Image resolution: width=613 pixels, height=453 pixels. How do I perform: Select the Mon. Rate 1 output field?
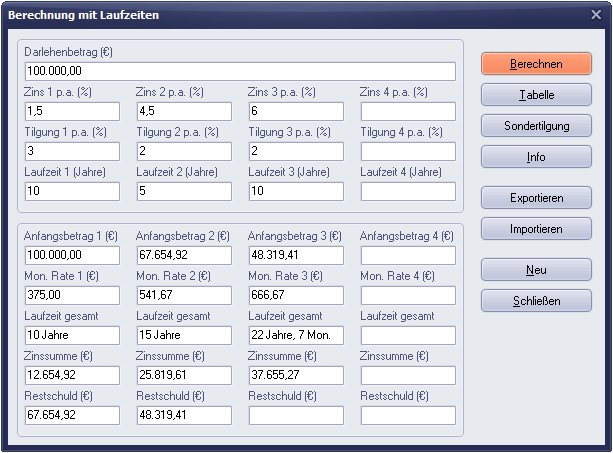[x=72, y=295]
